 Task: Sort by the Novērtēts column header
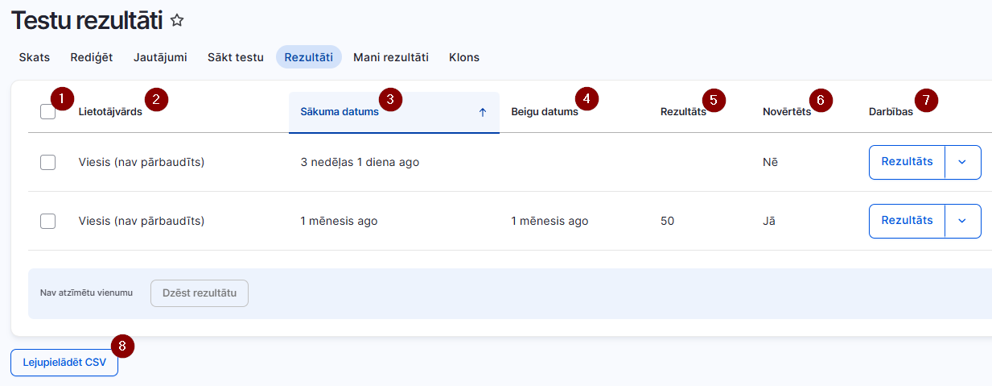pos(787,113)
